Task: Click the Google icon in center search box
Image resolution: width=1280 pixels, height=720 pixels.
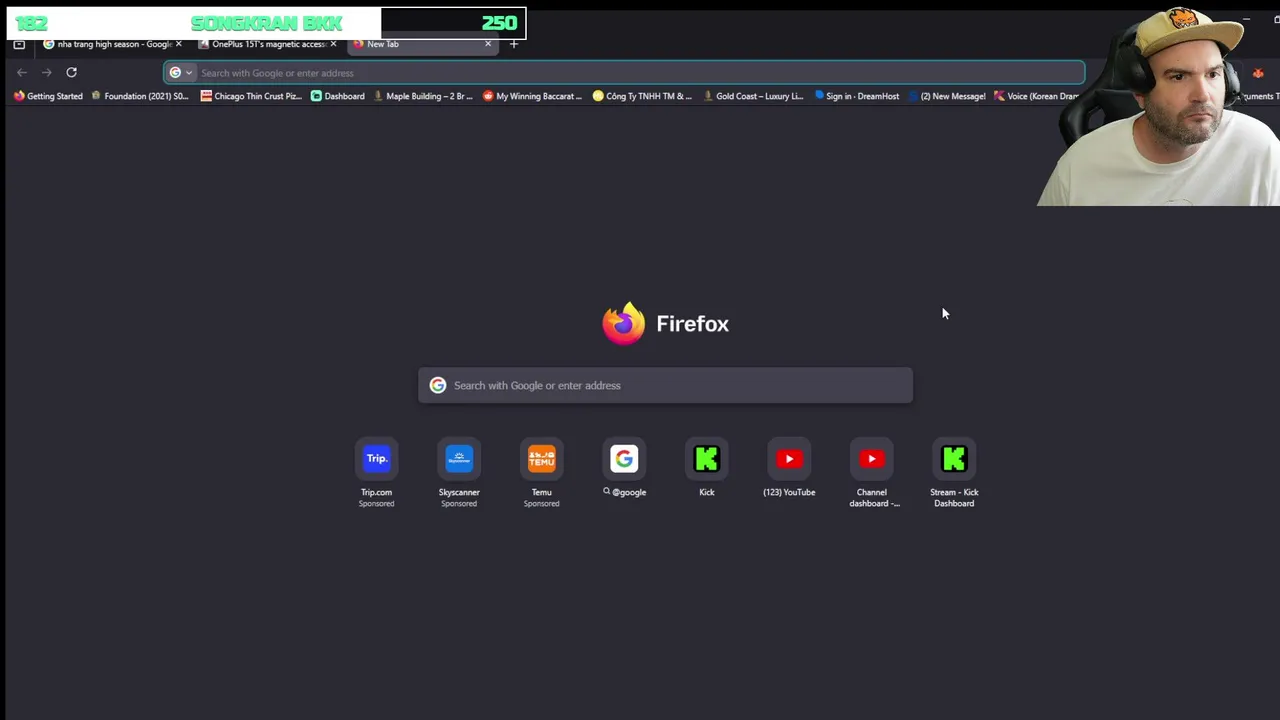Action: (x=438, y=385)
